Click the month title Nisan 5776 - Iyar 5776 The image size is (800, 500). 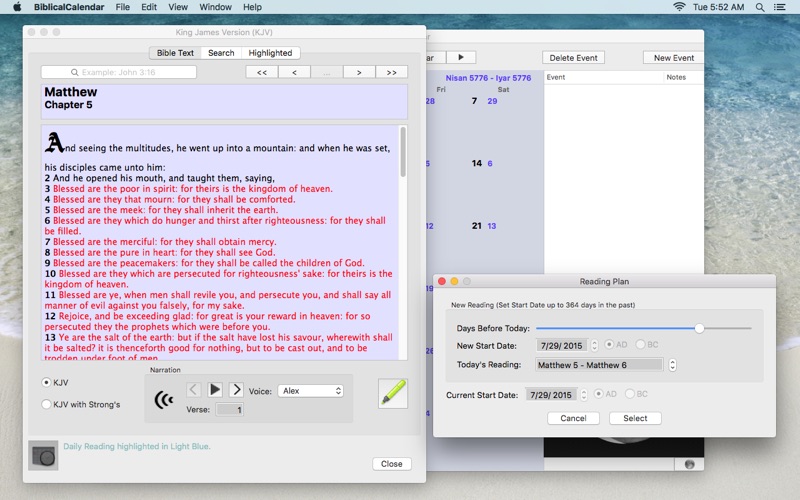click(x=488, y=78)
